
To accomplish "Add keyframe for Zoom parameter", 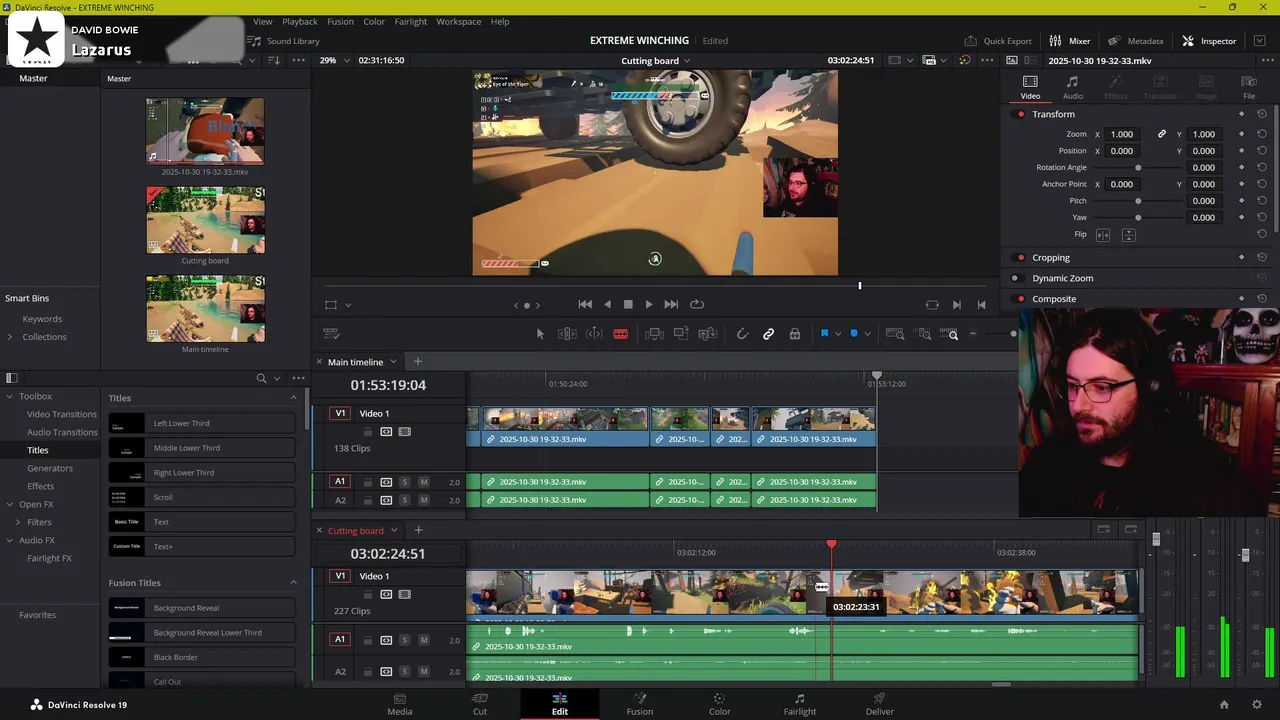I will (1241, 134).
